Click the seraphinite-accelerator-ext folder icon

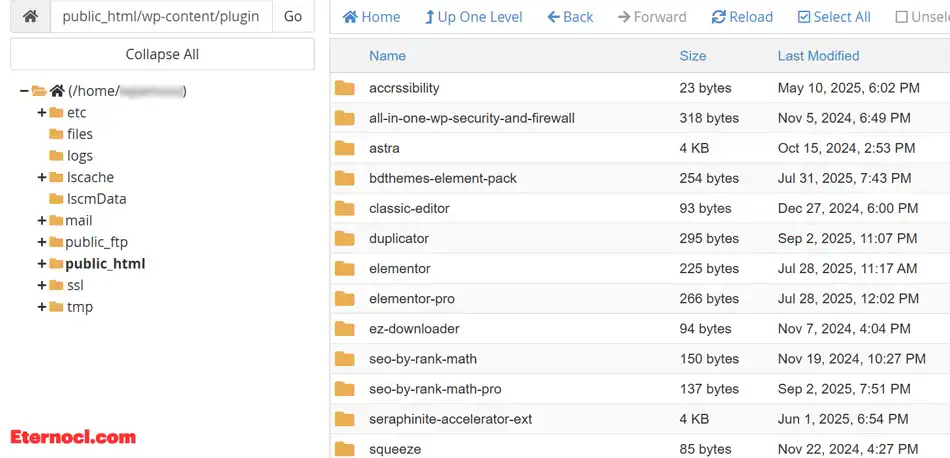pos(345,419)
